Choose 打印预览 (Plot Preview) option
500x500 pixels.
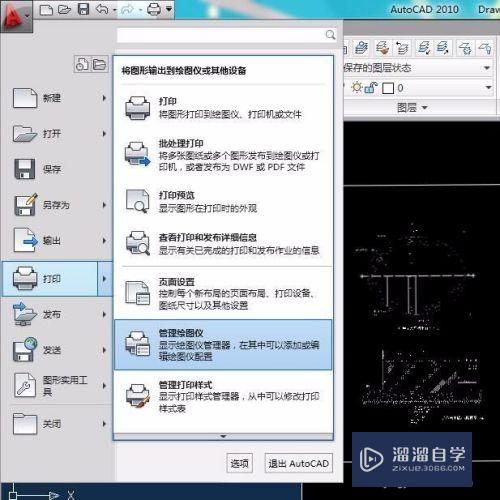pyautogui.click(x=223, y=201)
